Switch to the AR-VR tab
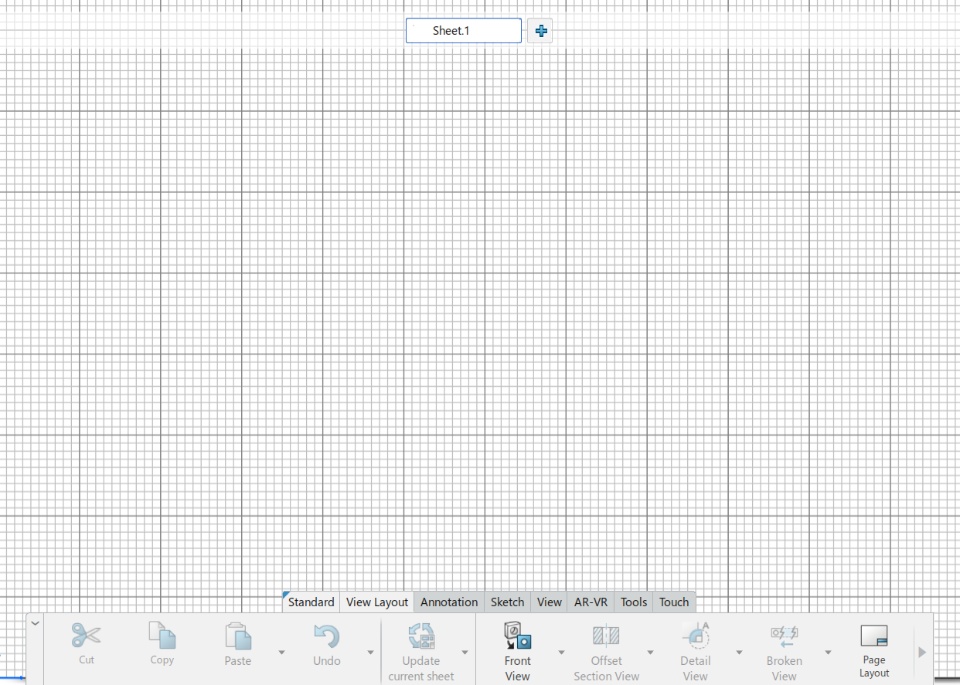 pyautogui.click(x=591, y=602)
